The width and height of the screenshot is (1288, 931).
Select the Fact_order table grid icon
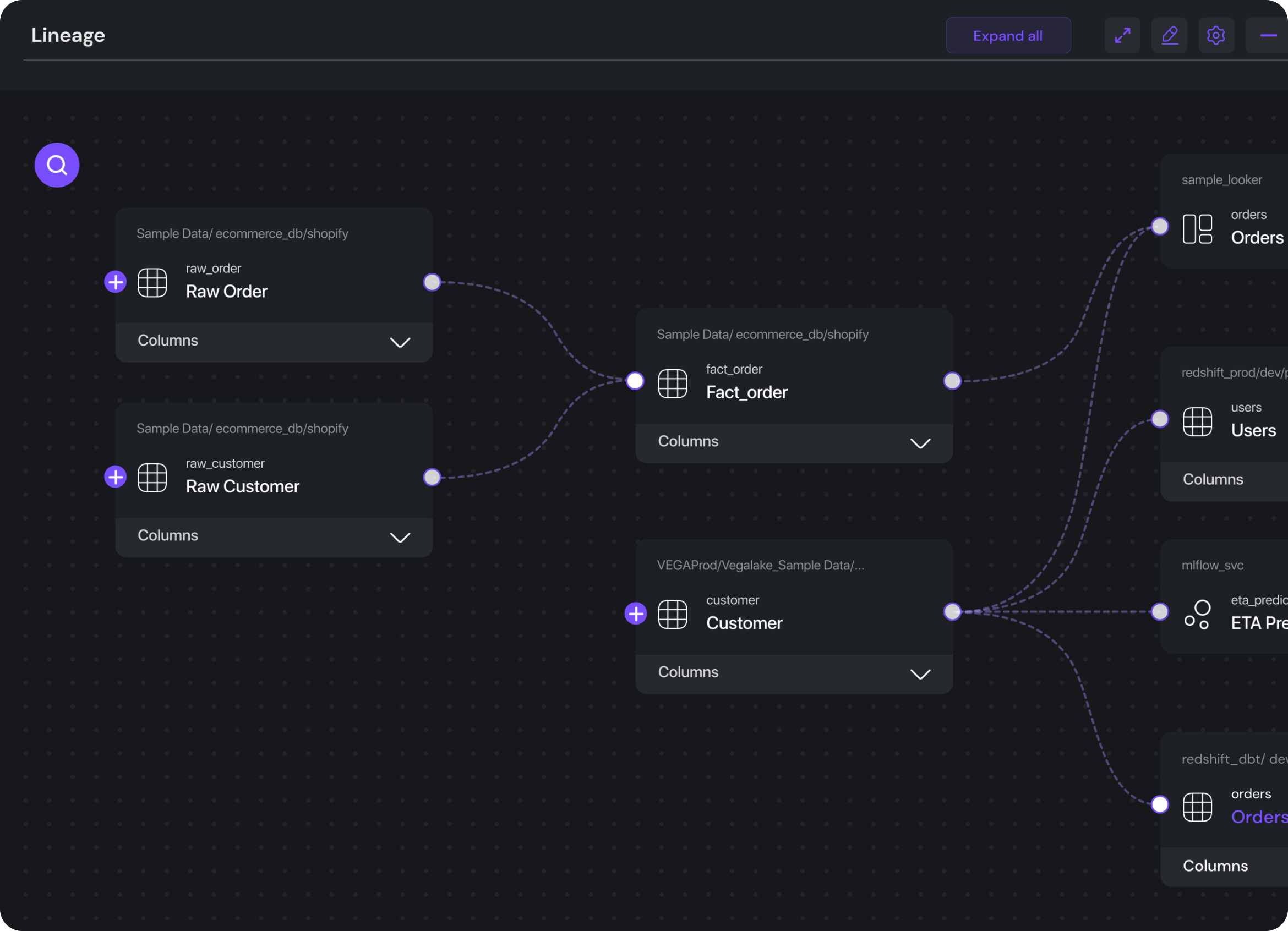pyautogui.click(x=673, y=383)
